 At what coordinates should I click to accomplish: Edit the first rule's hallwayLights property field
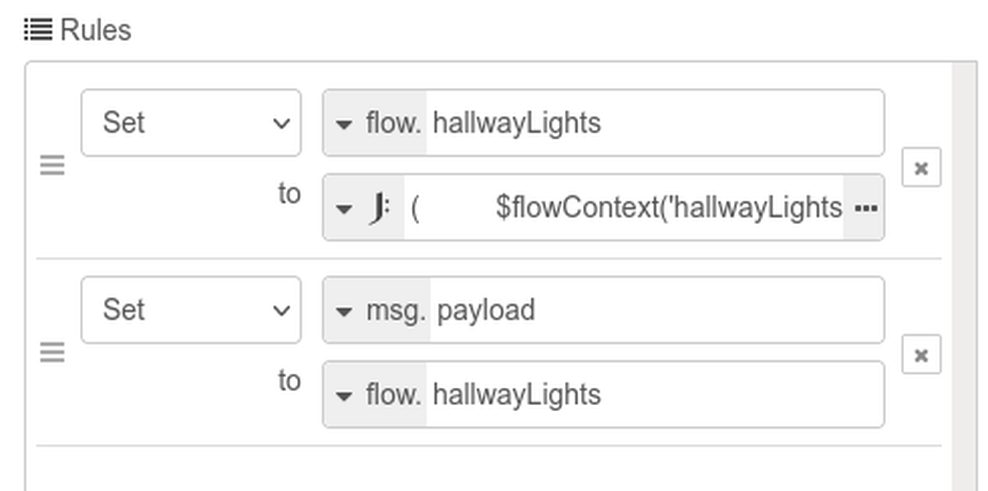tap(655, 123)
